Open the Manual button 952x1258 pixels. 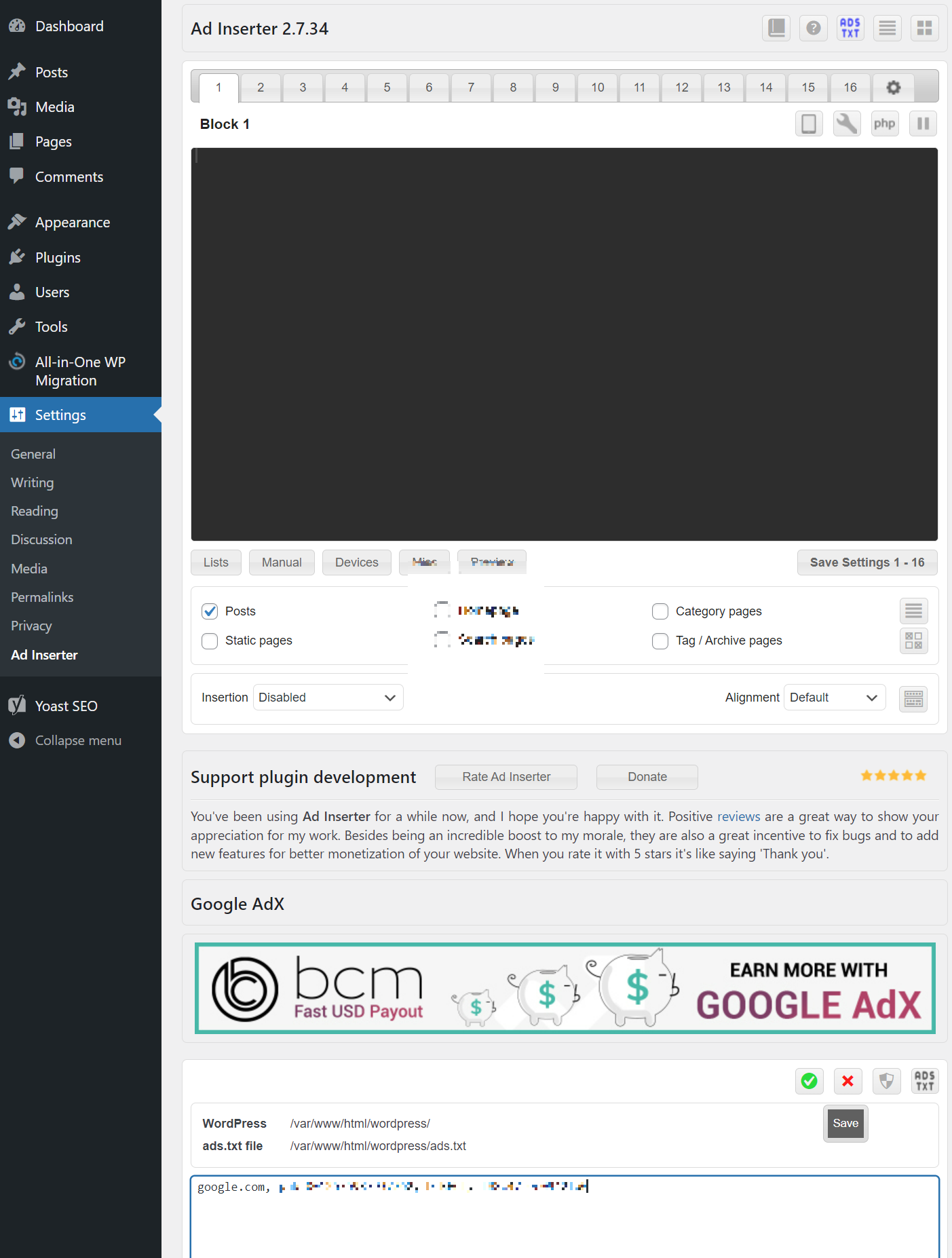tap(282, 563)
